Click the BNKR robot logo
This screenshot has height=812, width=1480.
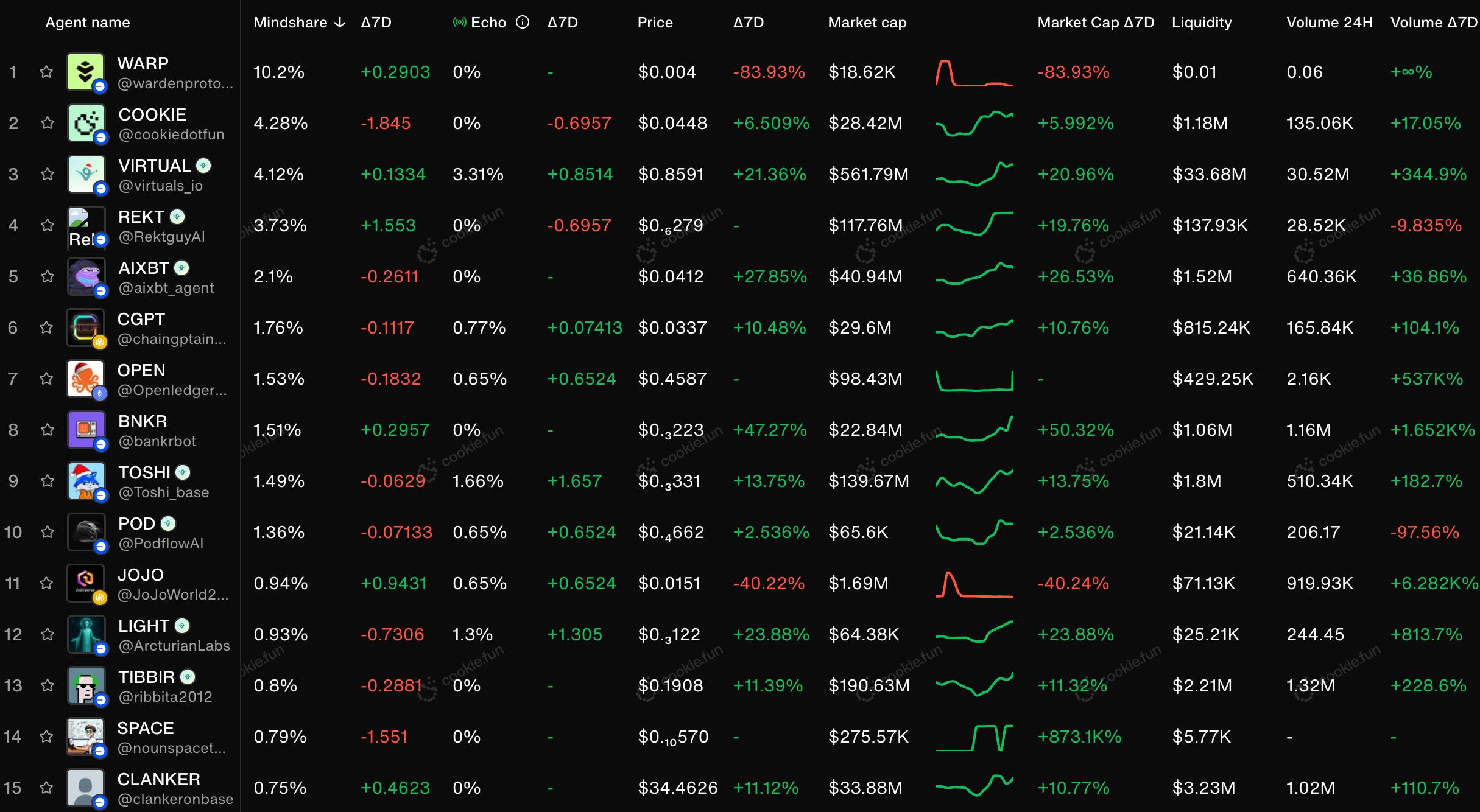(x=86, y=430)
